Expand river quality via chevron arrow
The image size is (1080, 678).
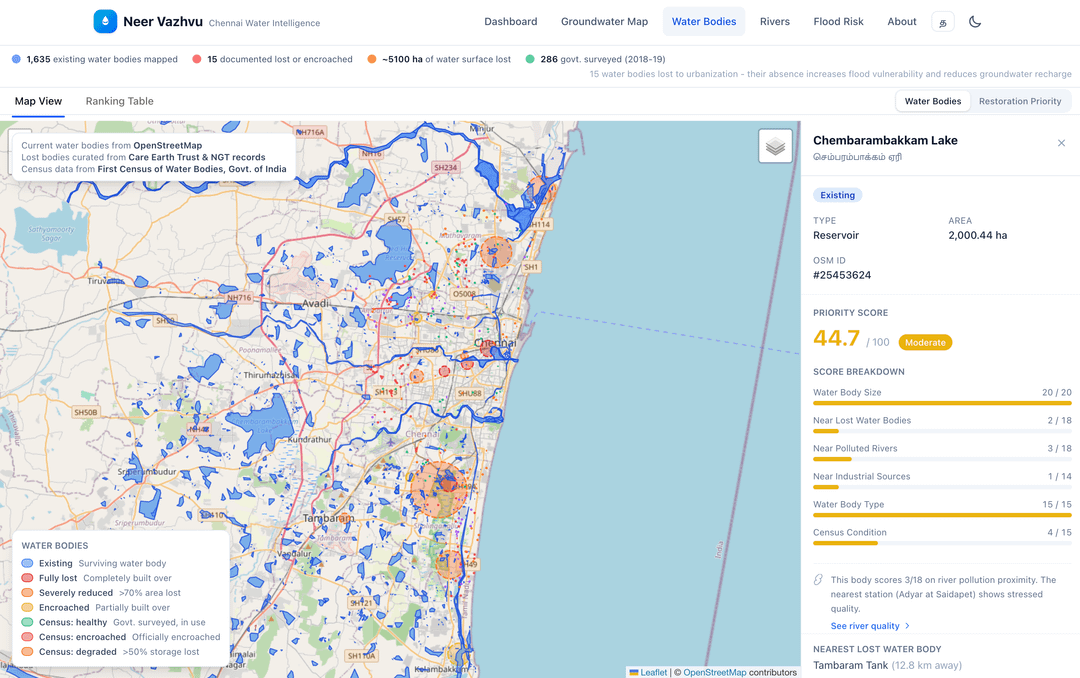907,626
